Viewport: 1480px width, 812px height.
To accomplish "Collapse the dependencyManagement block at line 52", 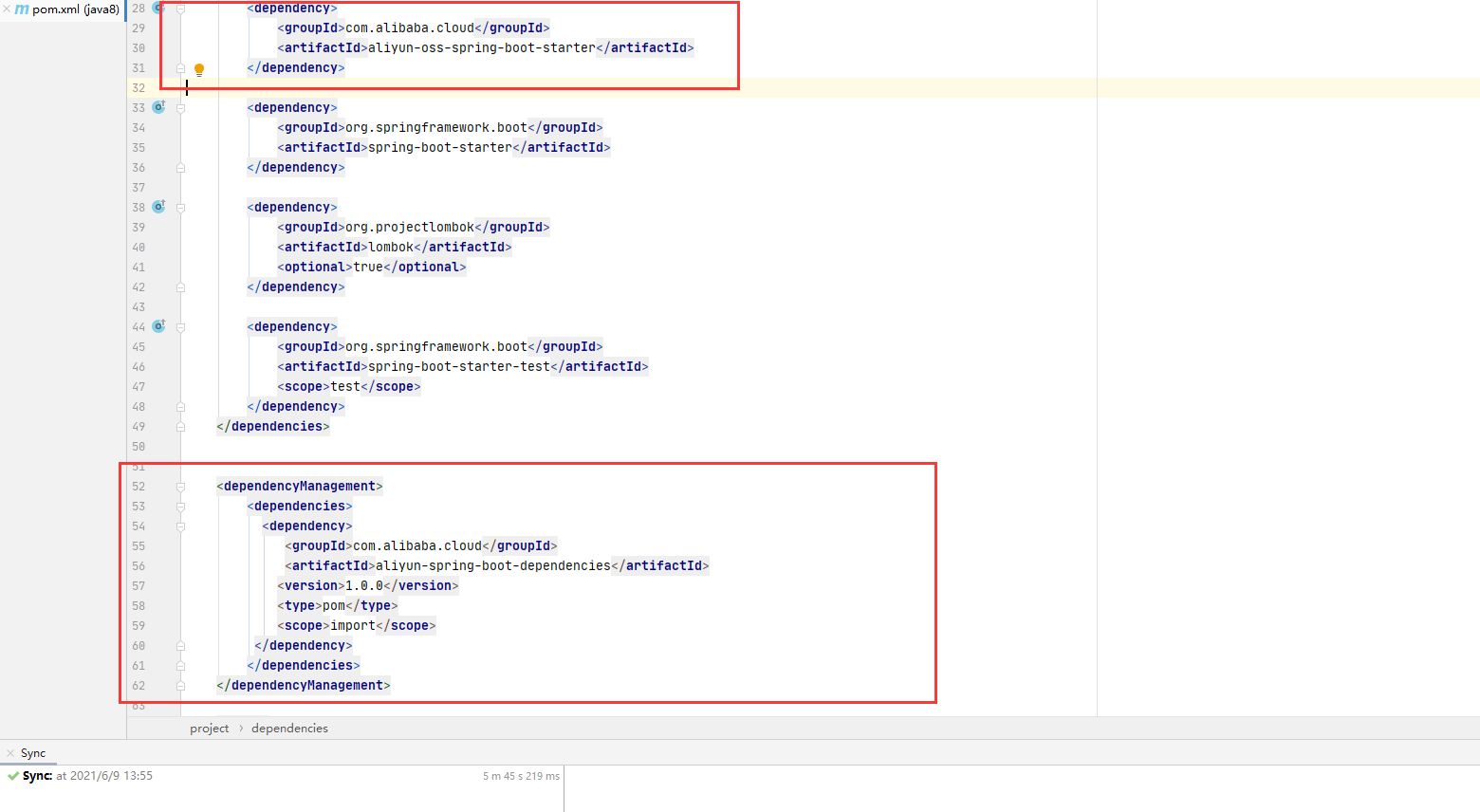I will [180, 486].
